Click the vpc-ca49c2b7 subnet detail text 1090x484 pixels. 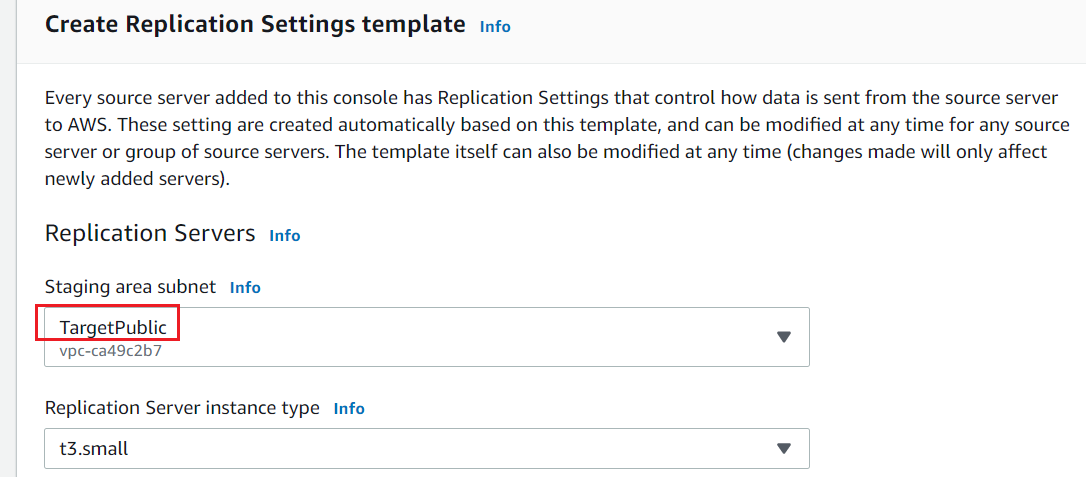coord(104,351)
